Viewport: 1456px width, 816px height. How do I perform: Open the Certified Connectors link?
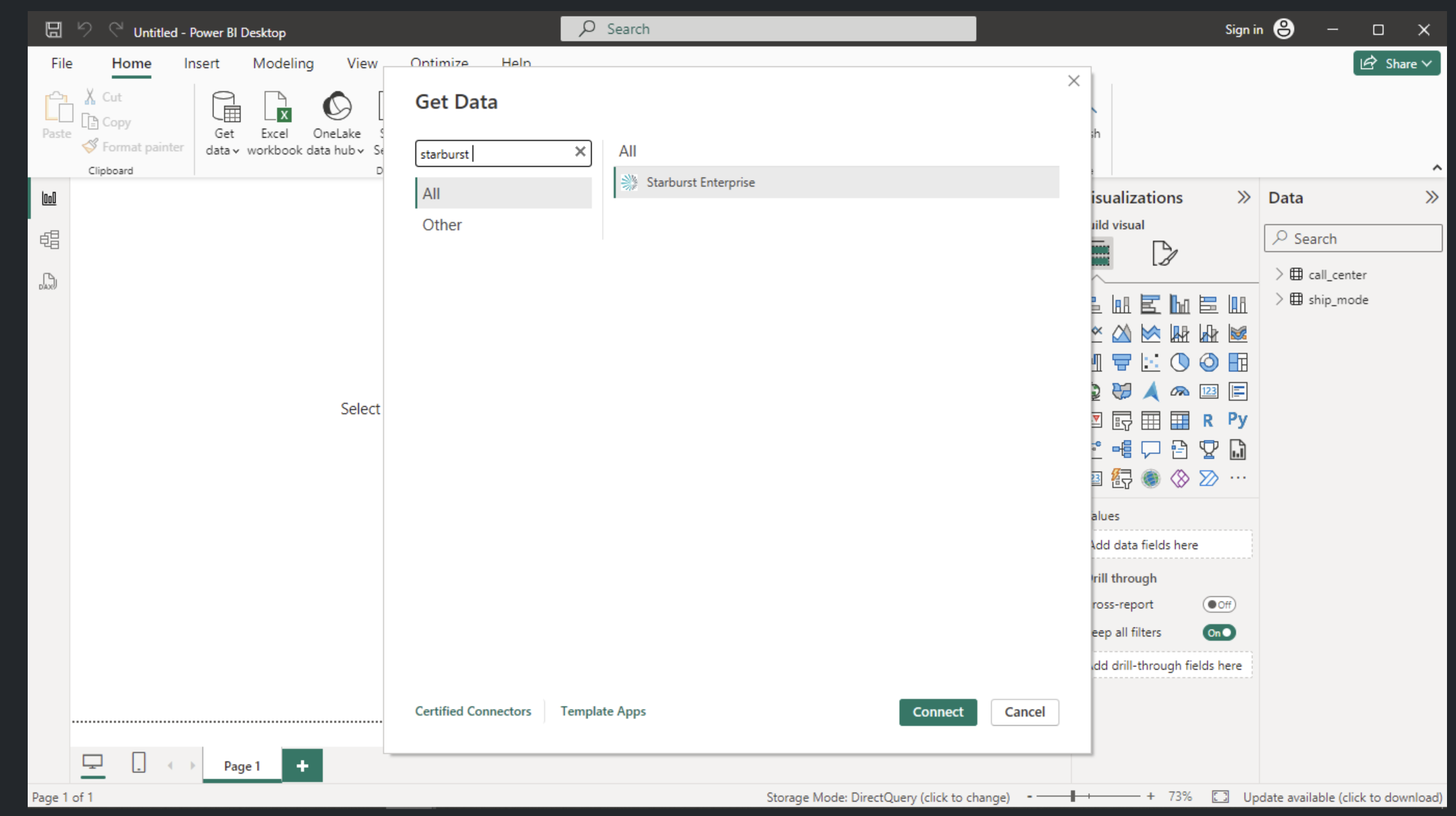tap(473, 711)
